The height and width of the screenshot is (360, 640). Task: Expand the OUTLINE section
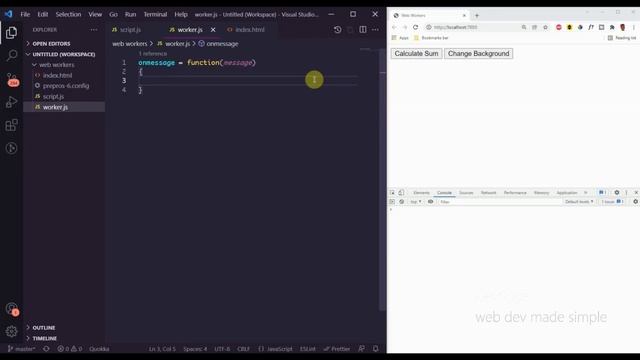click(x=44, y=327)
